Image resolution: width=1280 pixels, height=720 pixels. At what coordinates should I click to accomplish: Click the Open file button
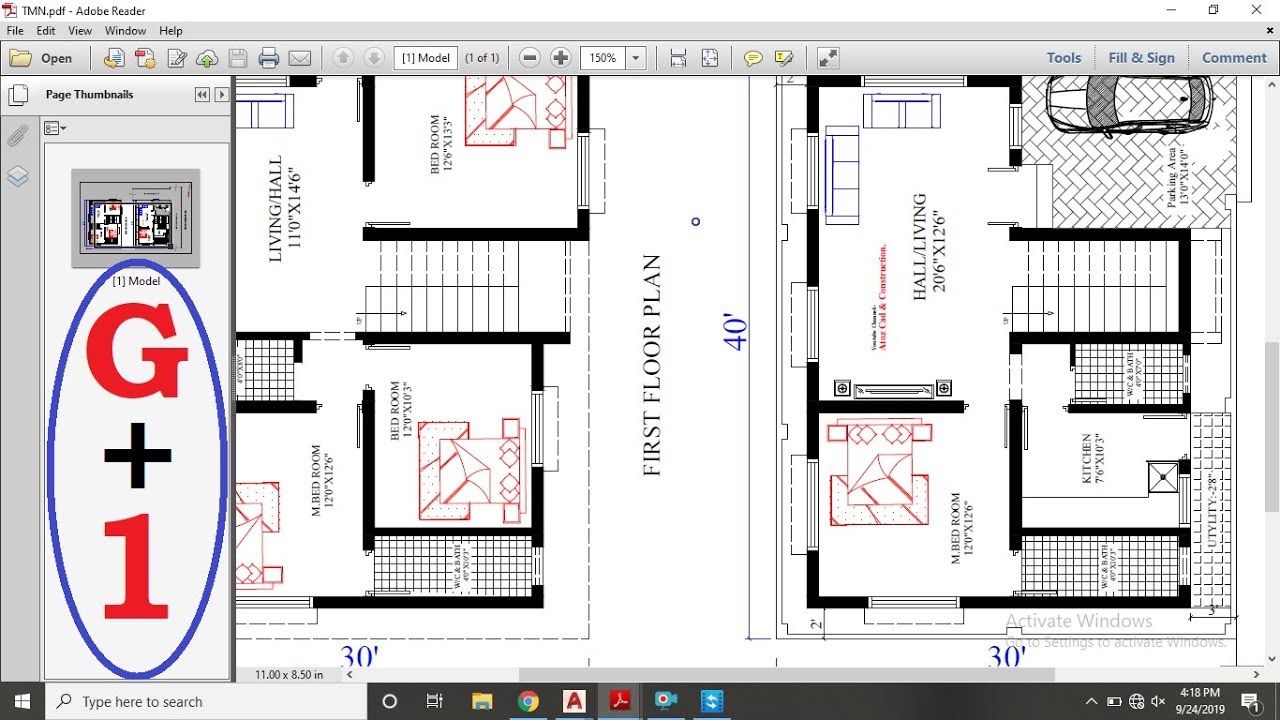coord(41,58)
